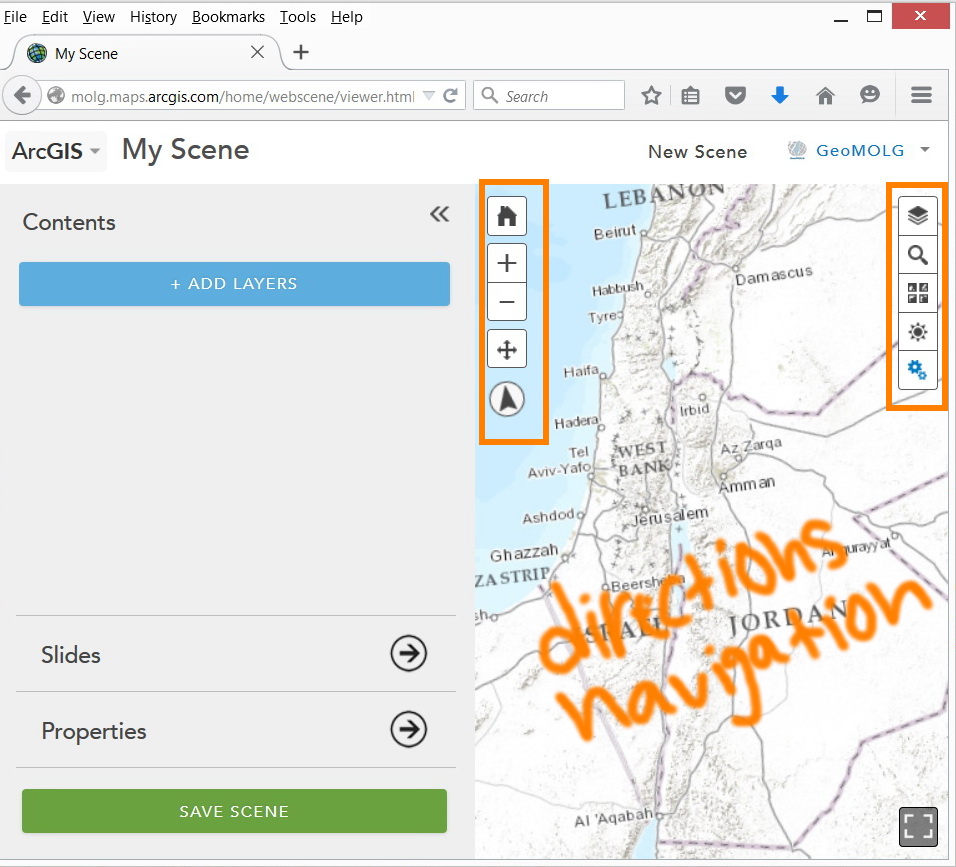
Task: Collapse the Contents panel with double chevron
Action: (x=439, y=214)
